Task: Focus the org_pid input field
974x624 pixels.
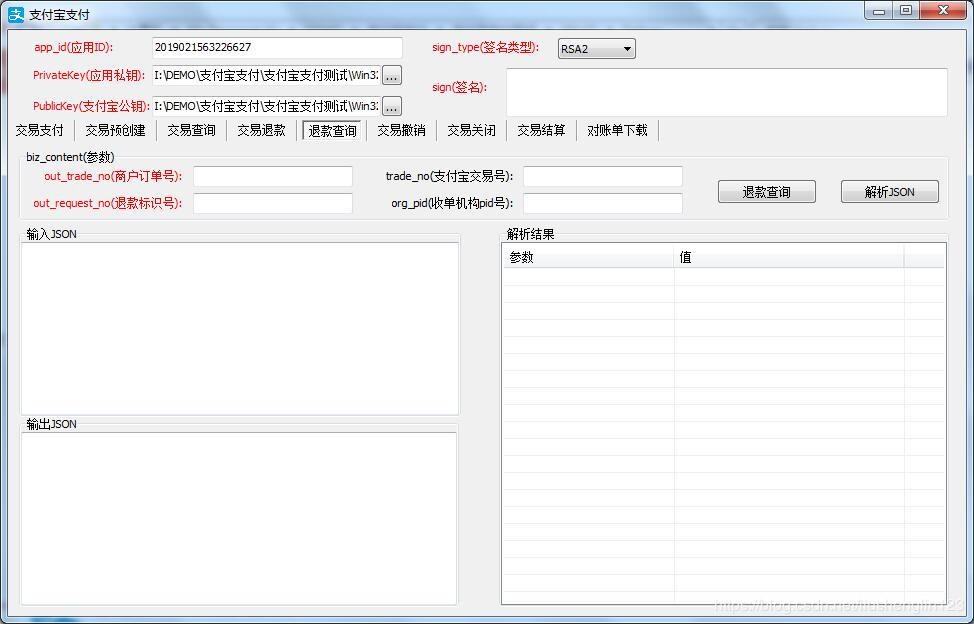Action: pyautogui.click(x=603, y=203)
